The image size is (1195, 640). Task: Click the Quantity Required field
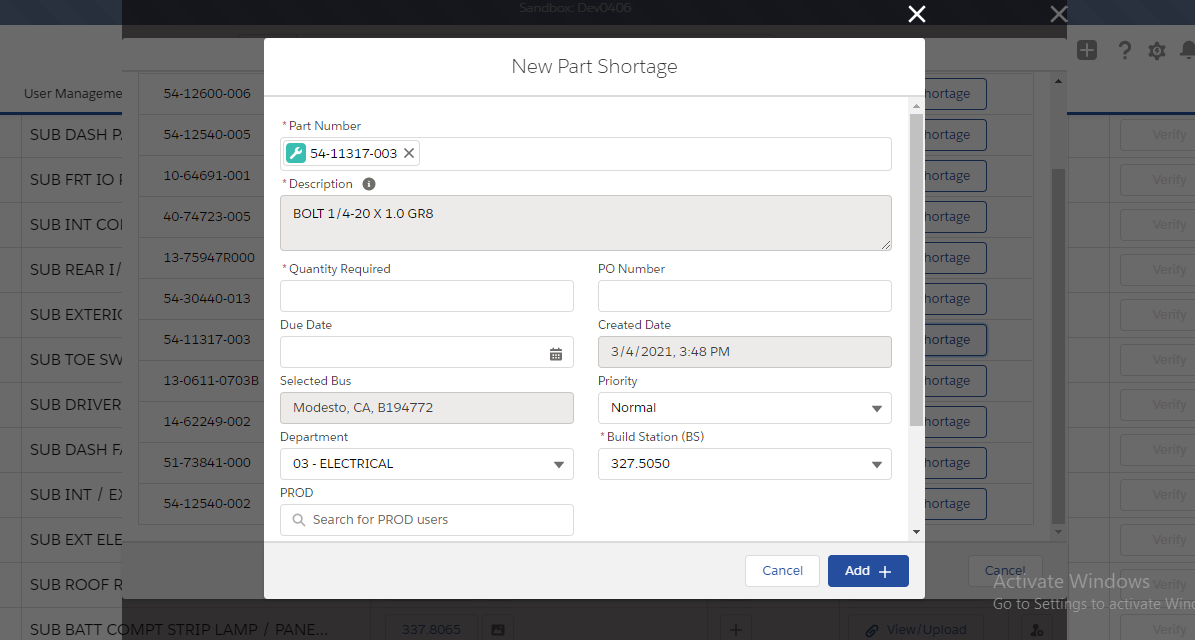pyautogui.click(x=426, y=296)
